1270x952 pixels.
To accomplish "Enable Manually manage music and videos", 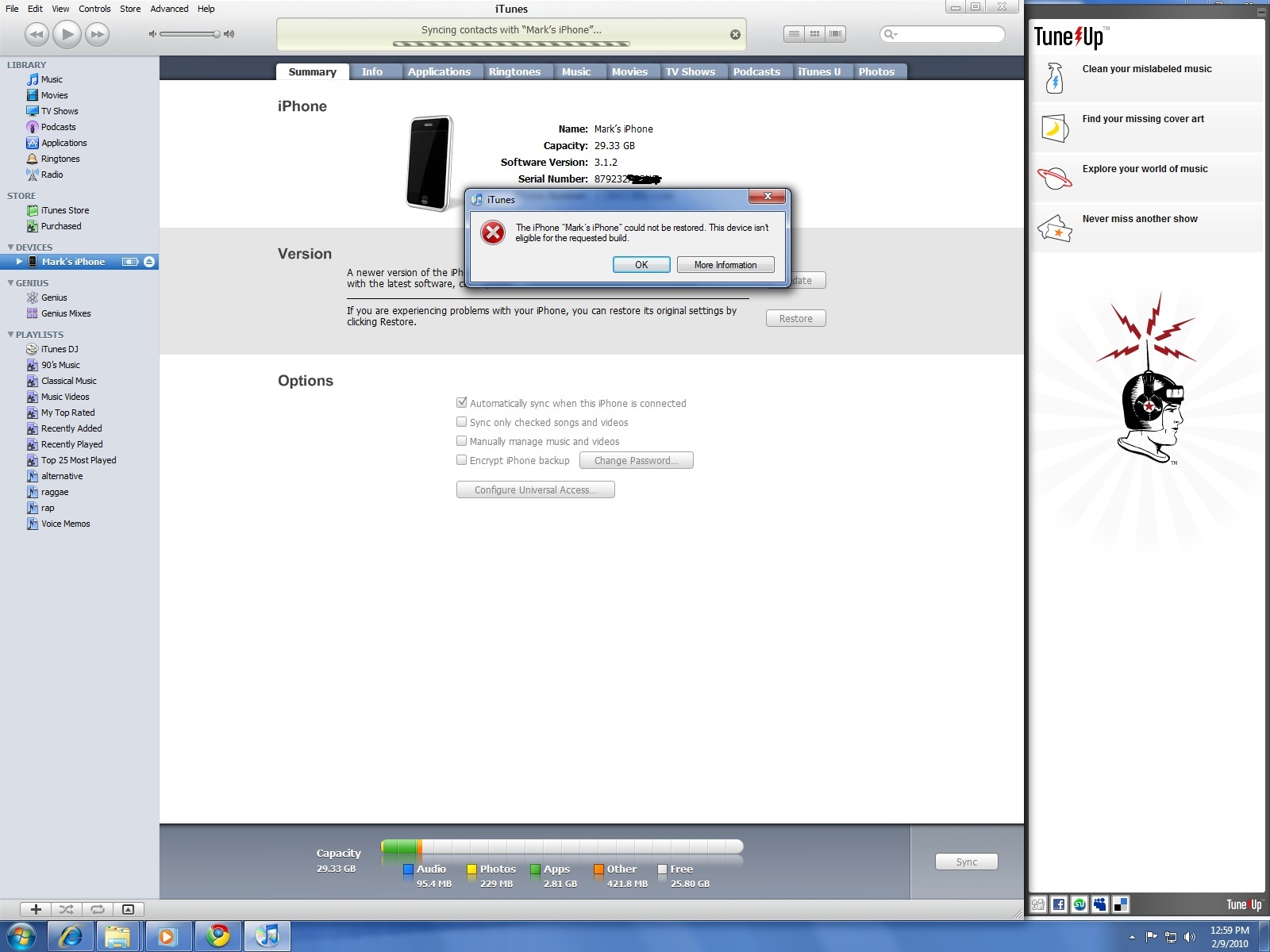I will tap(461, 441).
